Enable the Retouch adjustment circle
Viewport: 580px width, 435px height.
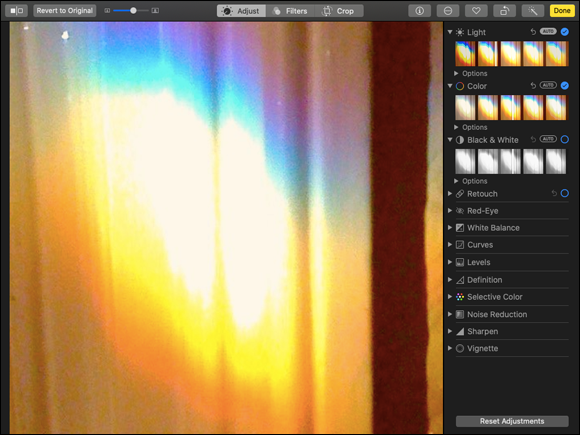click(565, 193)
